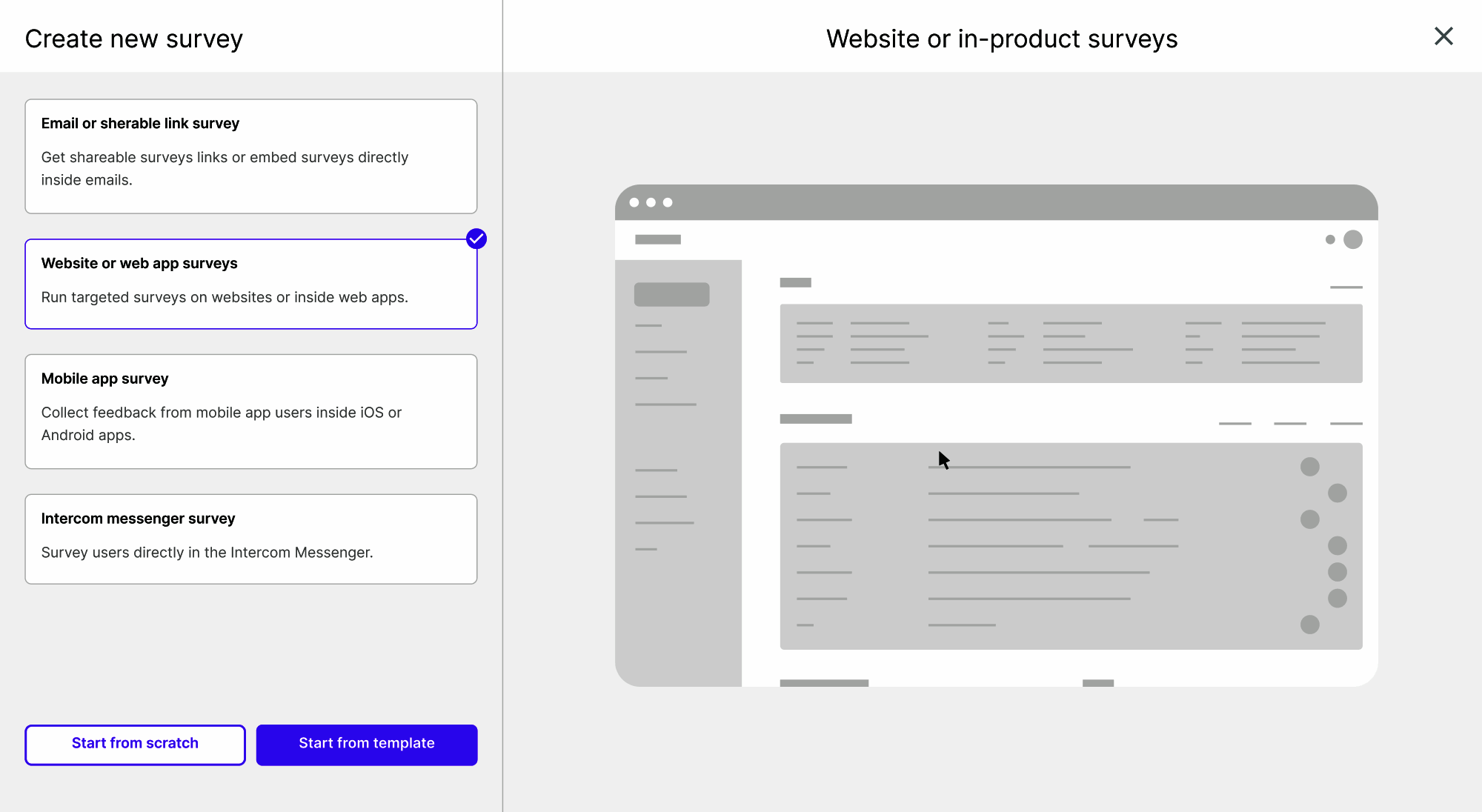Click the first gray circle in the list preview
1482x812 pixels.
coord(1309,467)
